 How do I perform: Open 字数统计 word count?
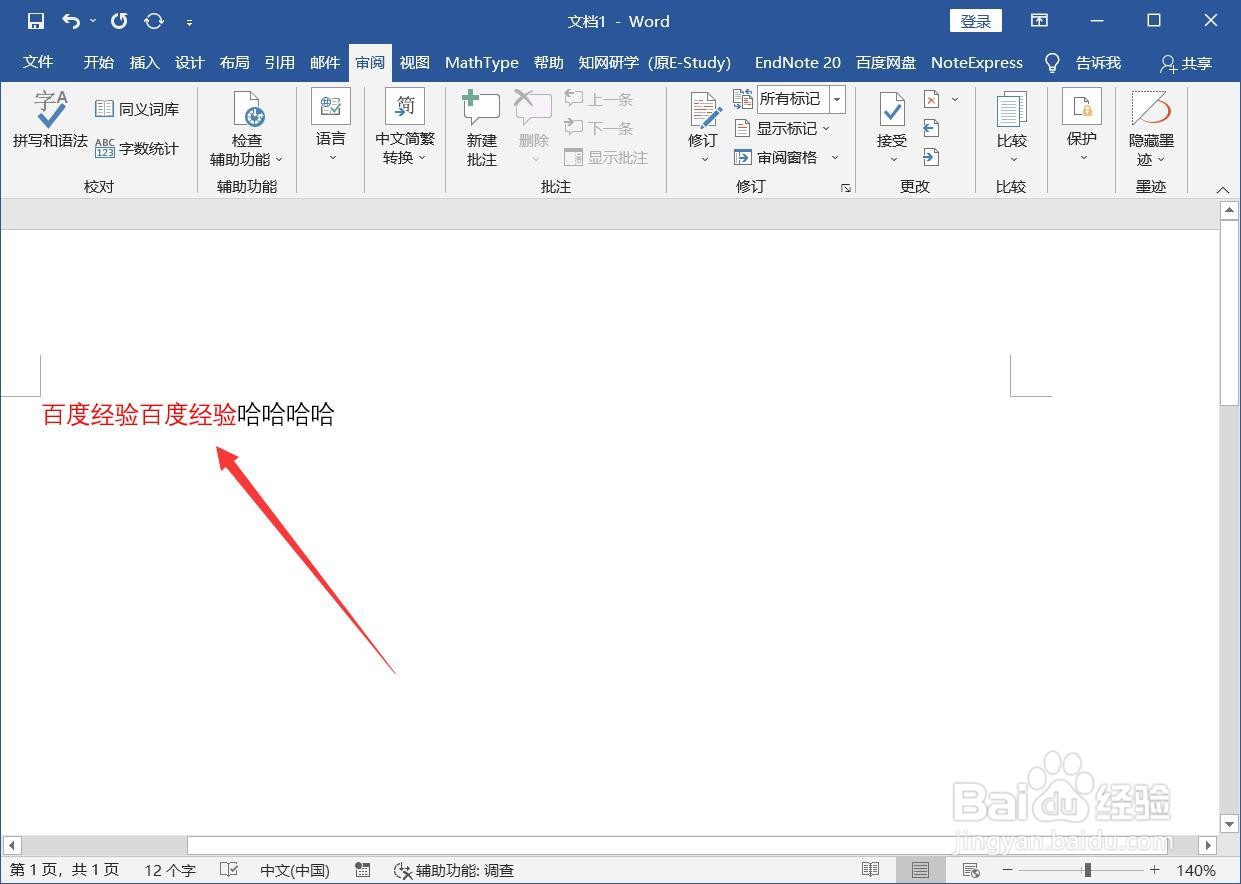point(137,148)
